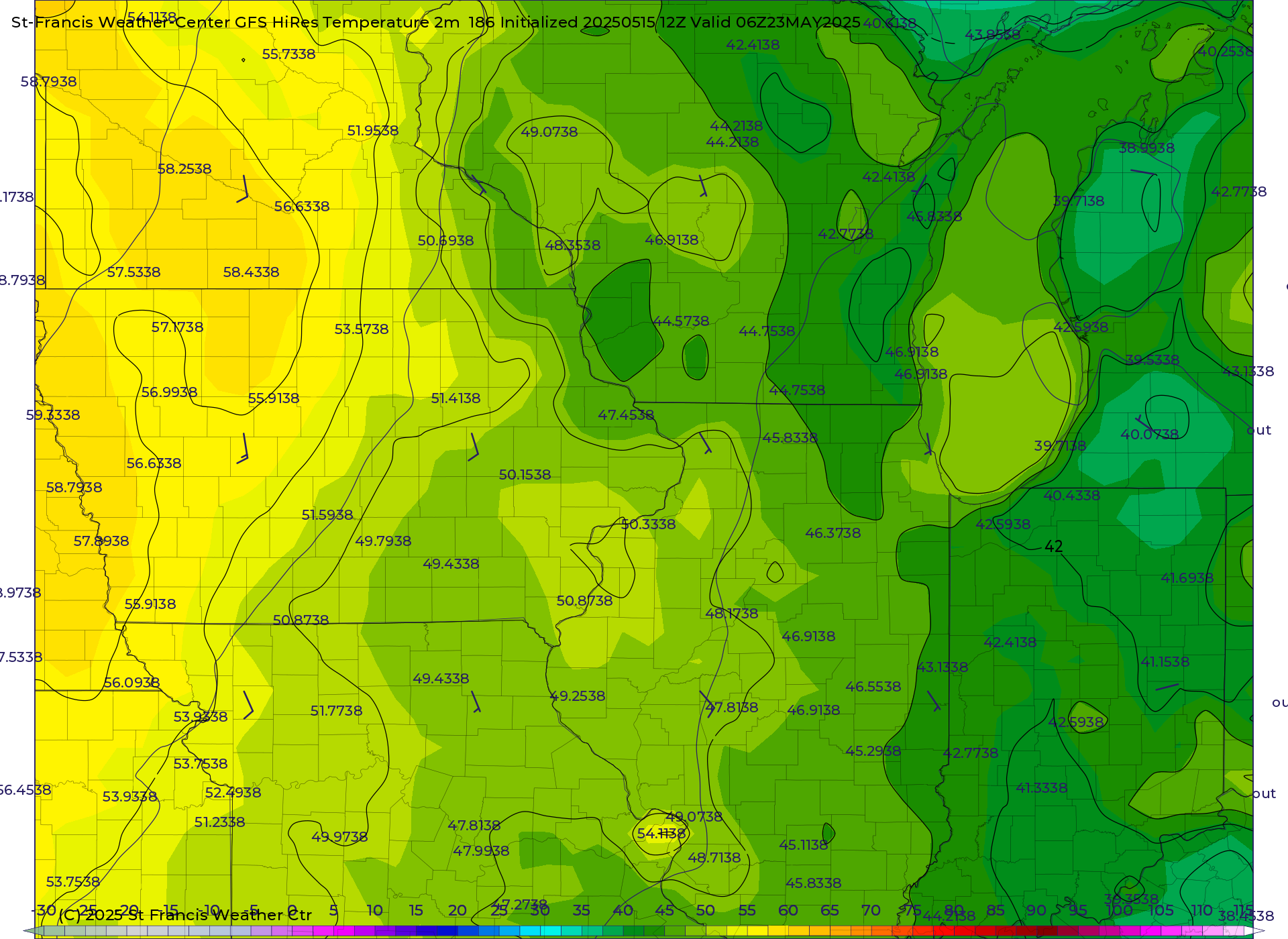Select the value 48.1738

pyautogui.click(x=731, y=614)
